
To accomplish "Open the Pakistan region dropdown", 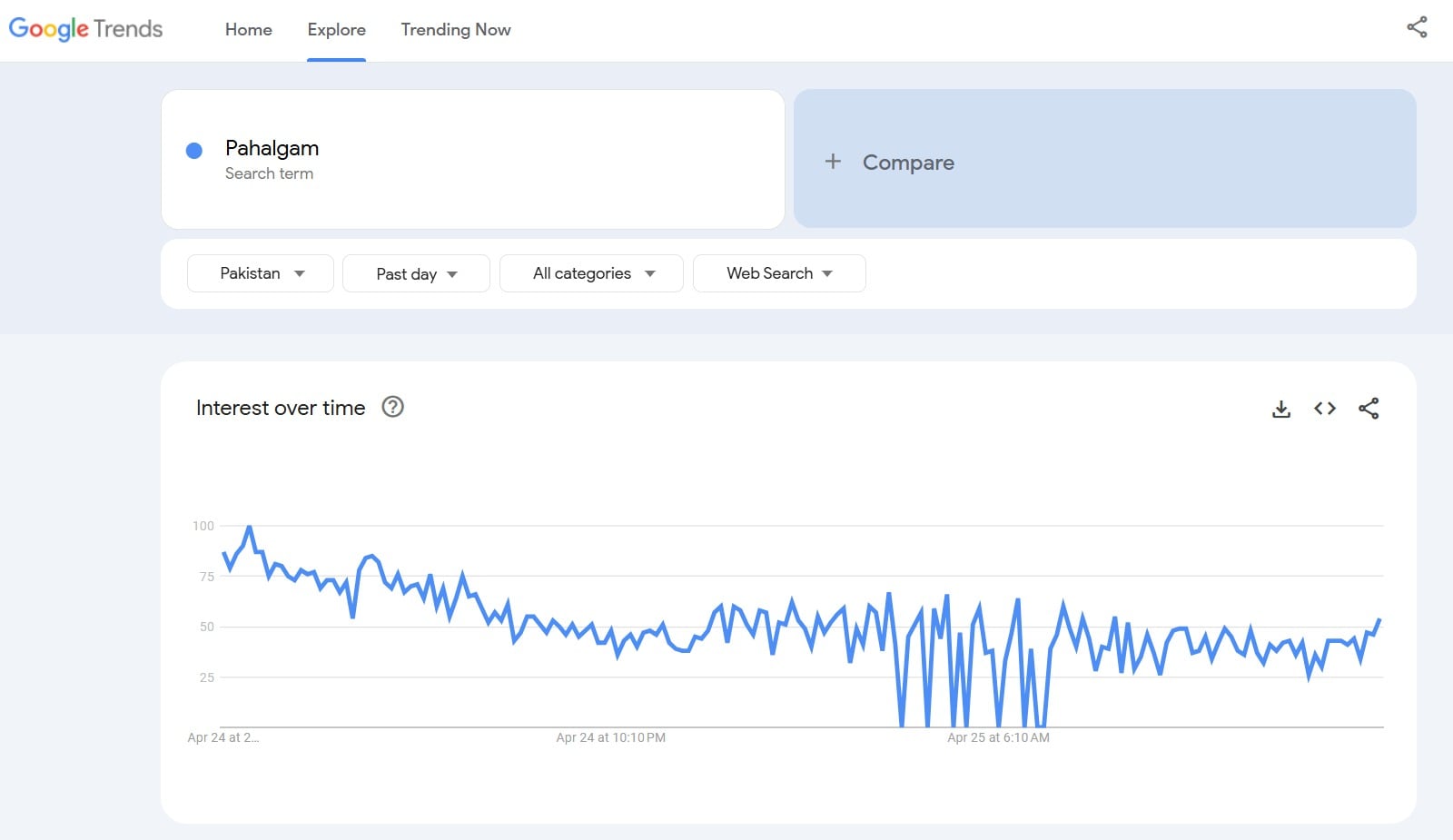I will click(261, 273).
